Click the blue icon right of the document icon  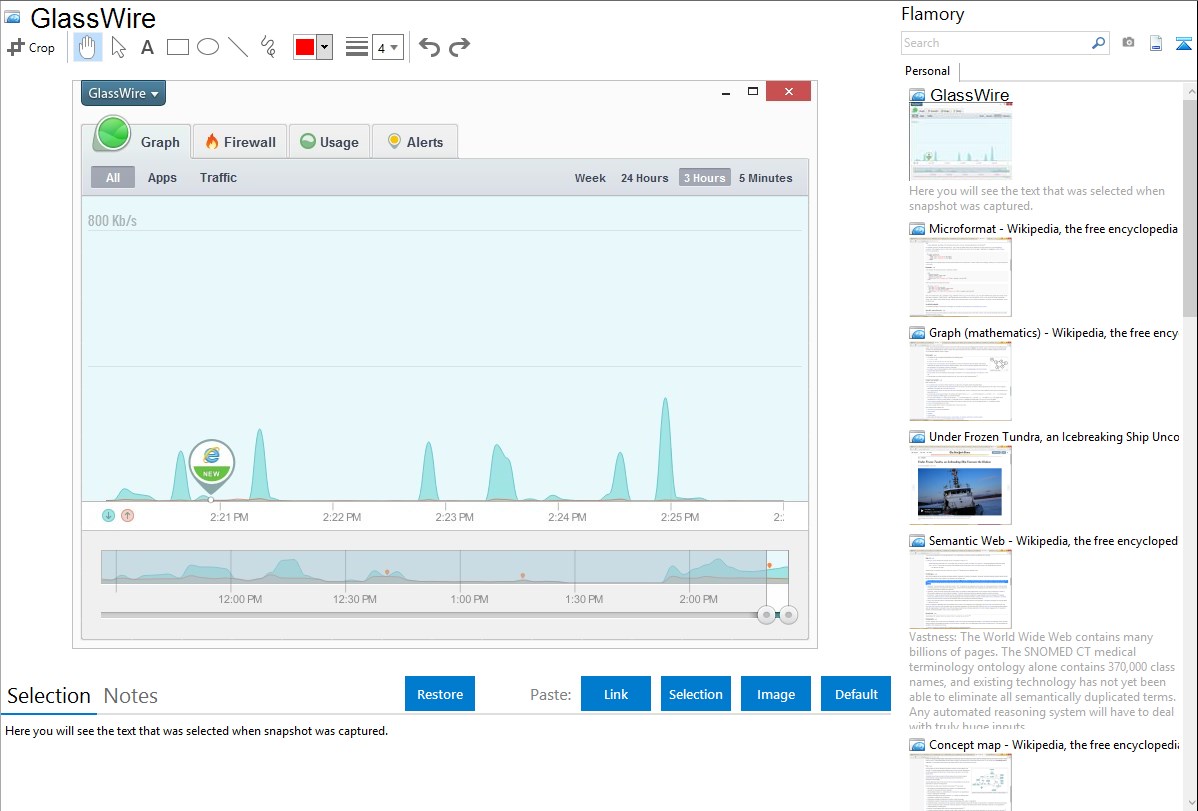coord(1183,43)
